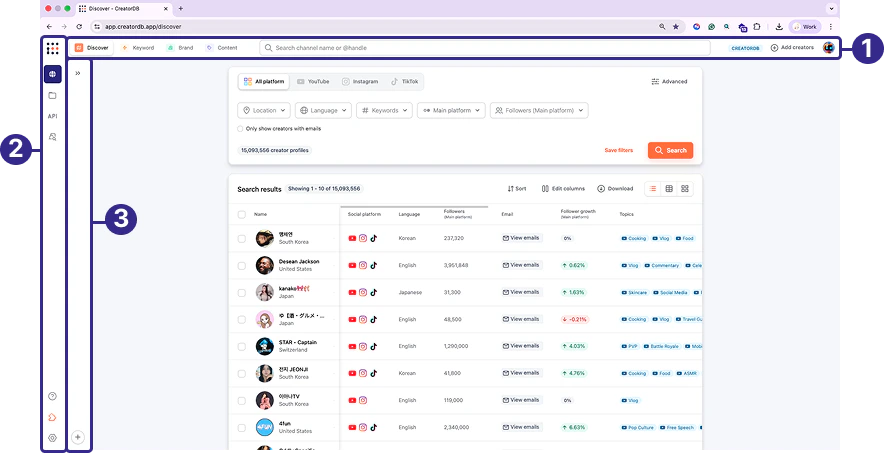Viewport: 884px width, 453px height.
Task: Select the globe Discover sidebar icon
Action: (52, 74)
